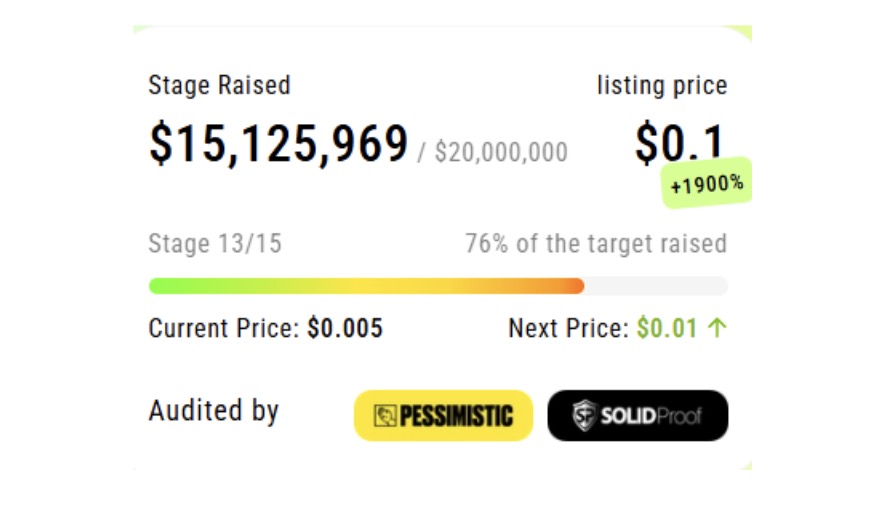Click the Stage 13/15 label
876x512 pixels.
click(215, 244)
